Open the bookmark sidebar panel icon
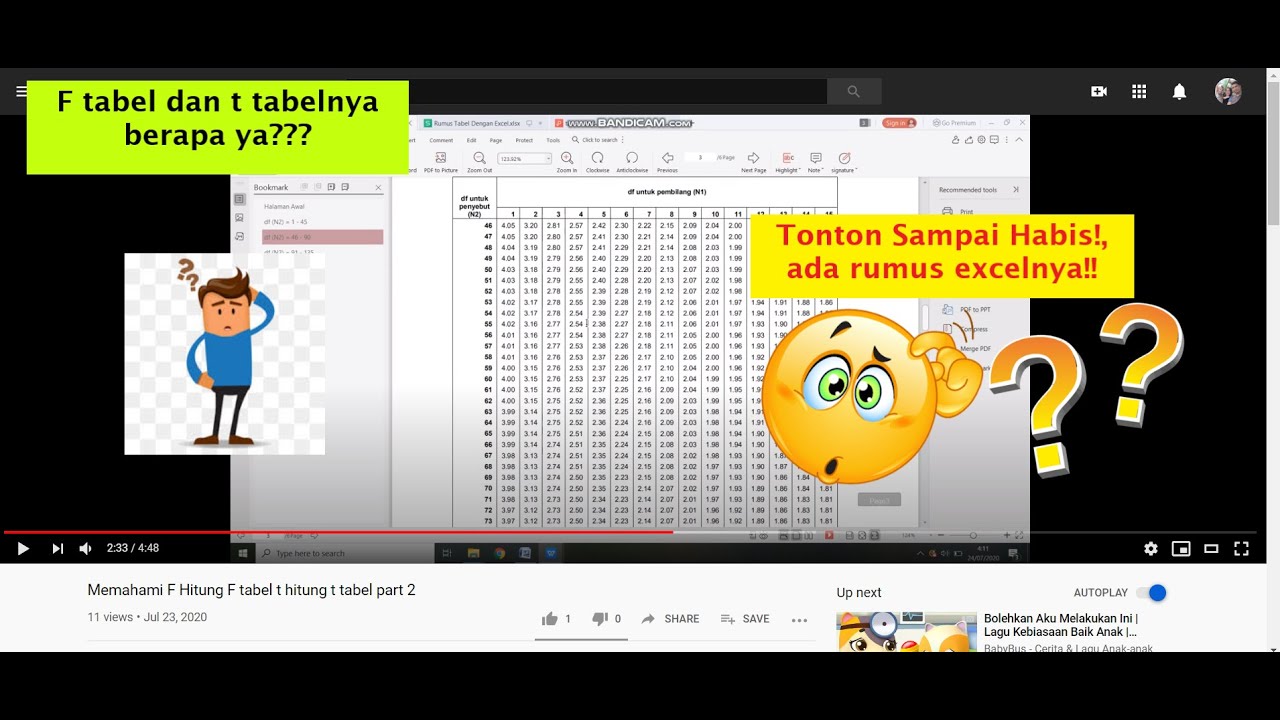 click(x=239, y=199)
